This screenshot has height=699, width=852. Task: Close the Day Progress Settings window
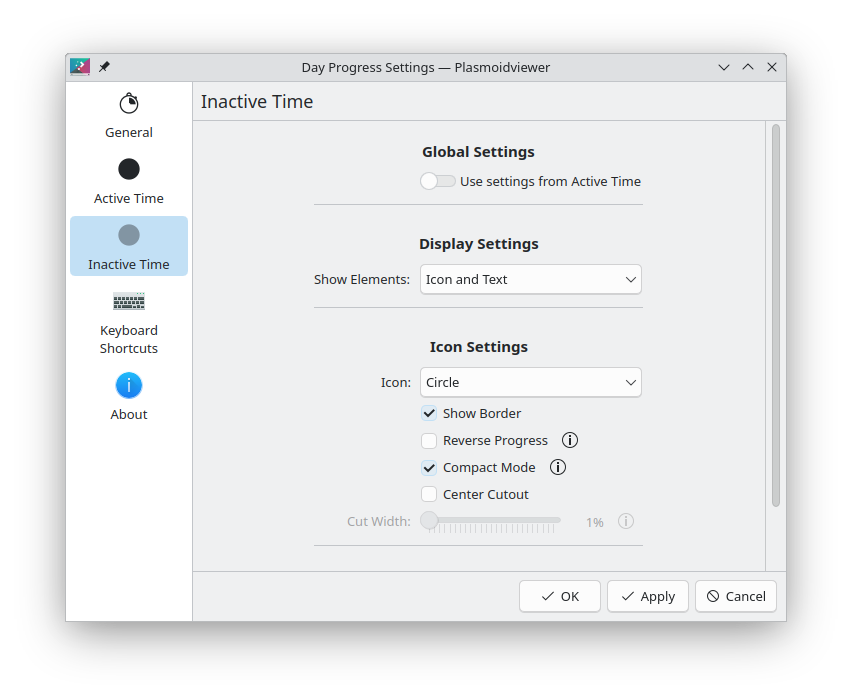coord(772,67)
